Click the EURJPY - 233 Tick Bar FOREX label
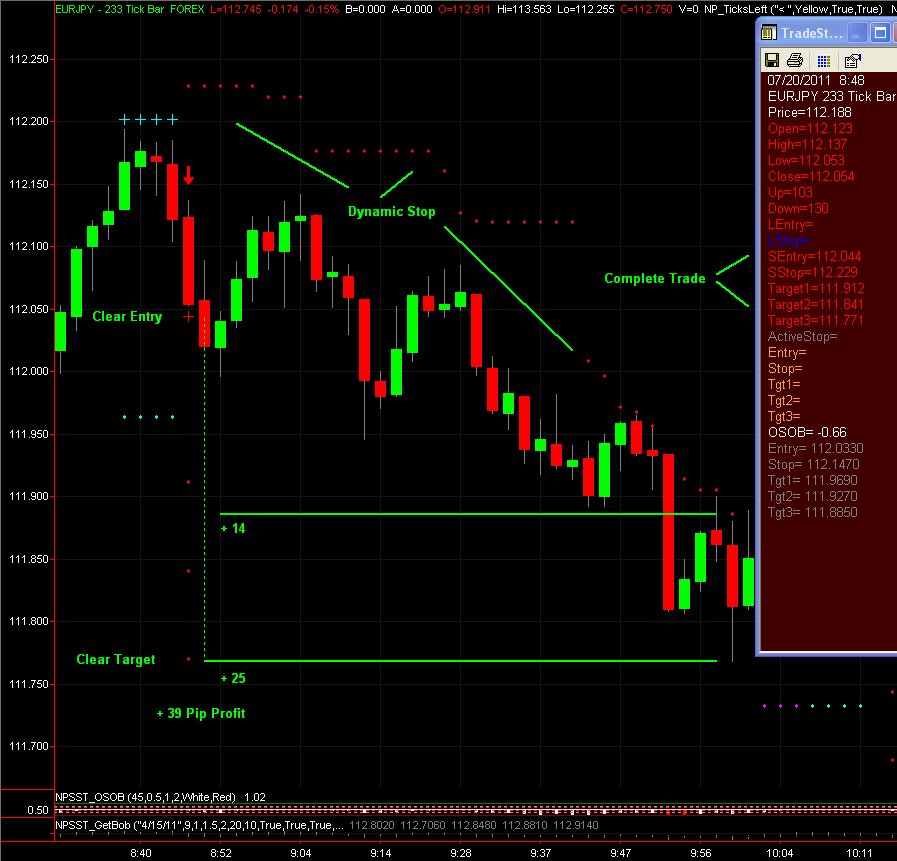The height and width of the screenshot is (861, 897). (130, 9)
